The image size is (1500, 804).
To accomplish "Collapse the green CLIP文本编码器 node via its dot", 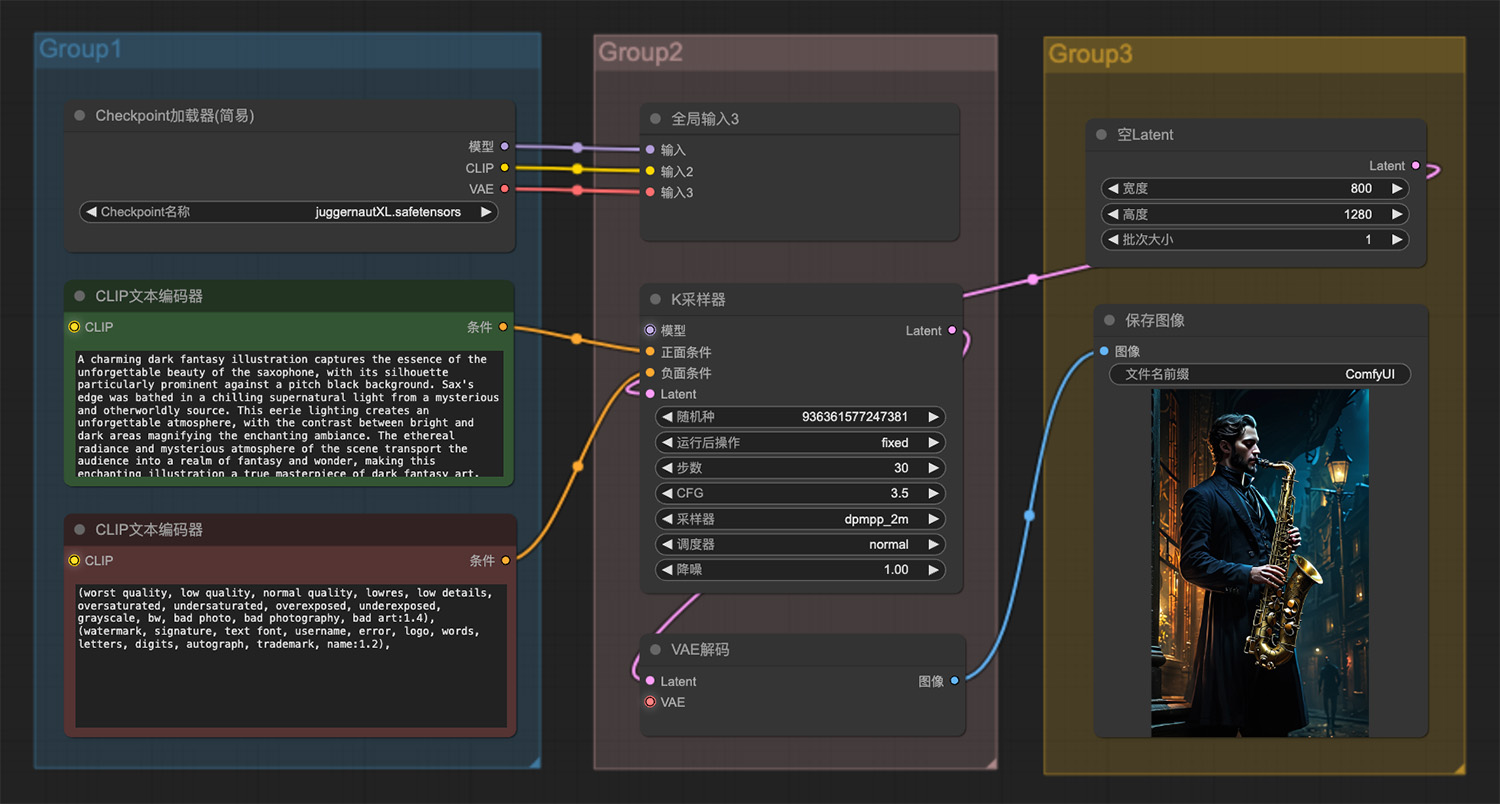I will pyautogui.click(x=80, y=296).
